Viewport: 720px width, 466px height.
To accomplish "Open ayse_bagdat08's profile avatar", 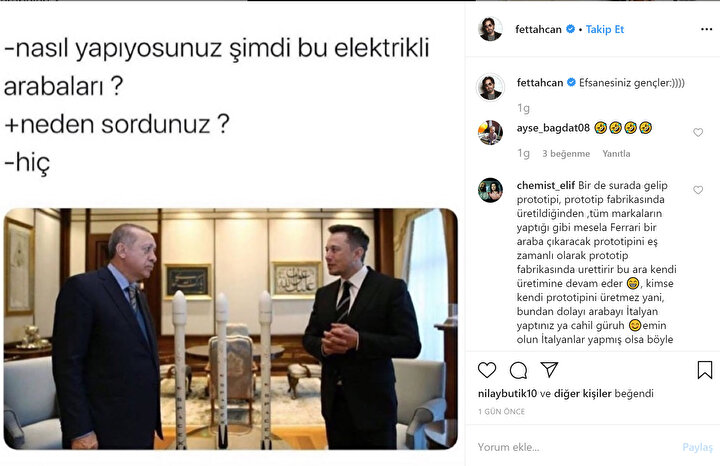I will point(490,132).
